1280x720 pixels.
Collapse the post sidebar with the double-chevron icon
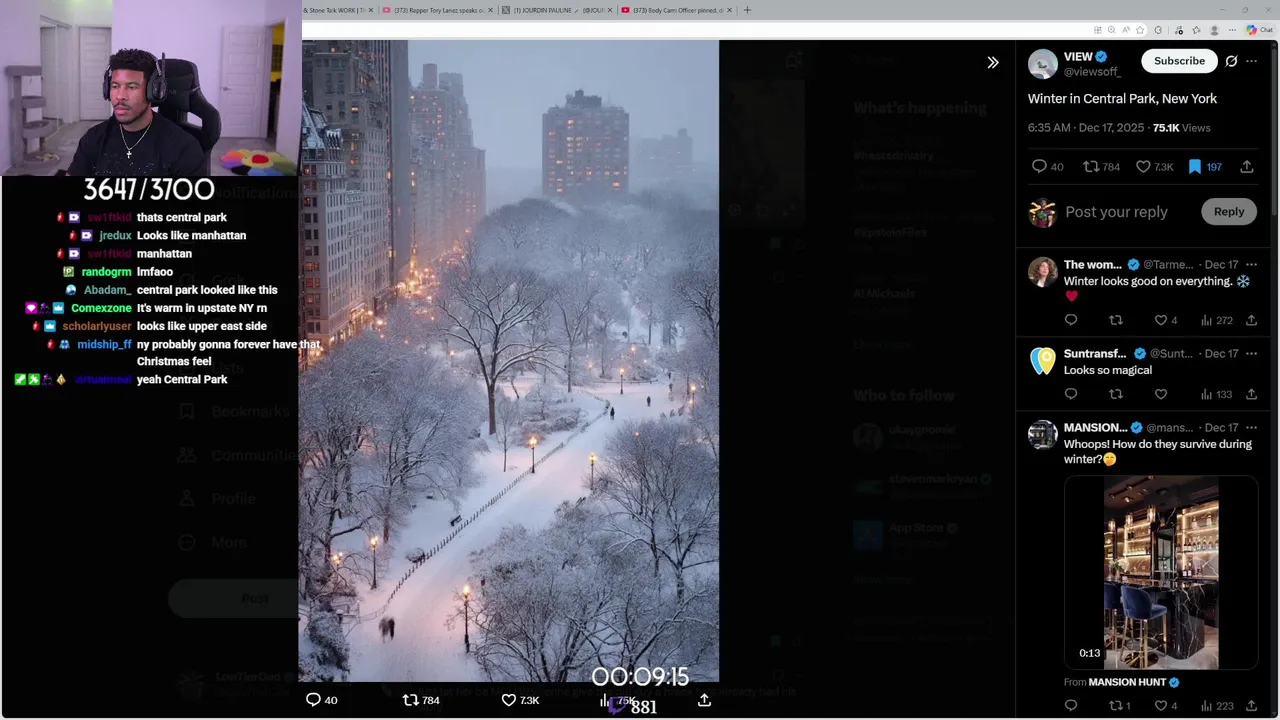pos(993,62)
